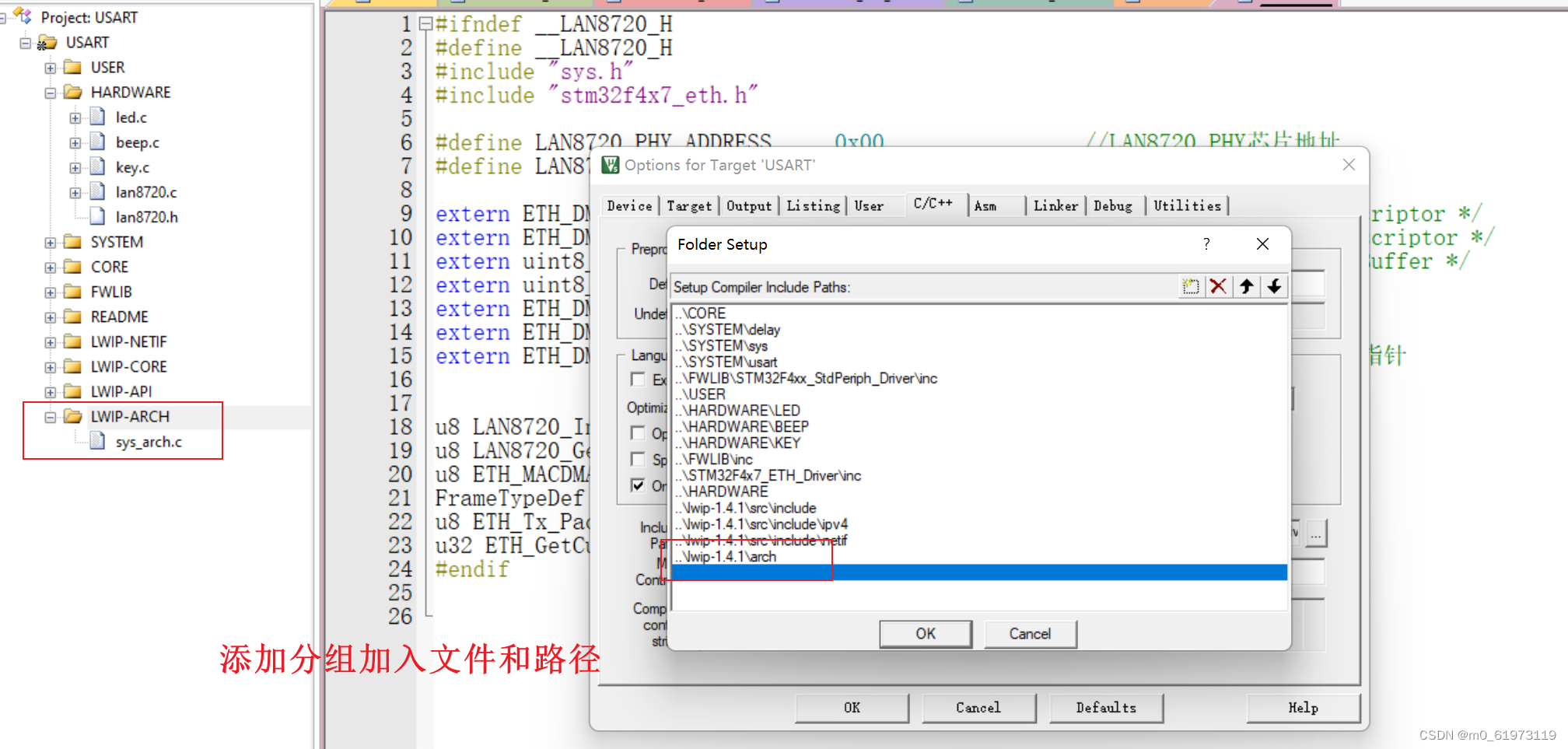
Task: Switch to the Linker tab
Action: point(1055,205)
